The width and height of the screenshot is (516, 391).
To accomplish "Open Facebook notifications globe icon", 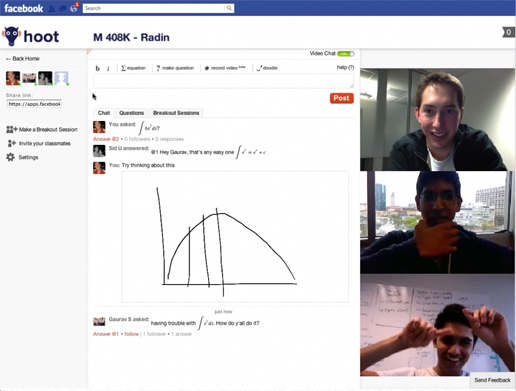I will [74, 8].
